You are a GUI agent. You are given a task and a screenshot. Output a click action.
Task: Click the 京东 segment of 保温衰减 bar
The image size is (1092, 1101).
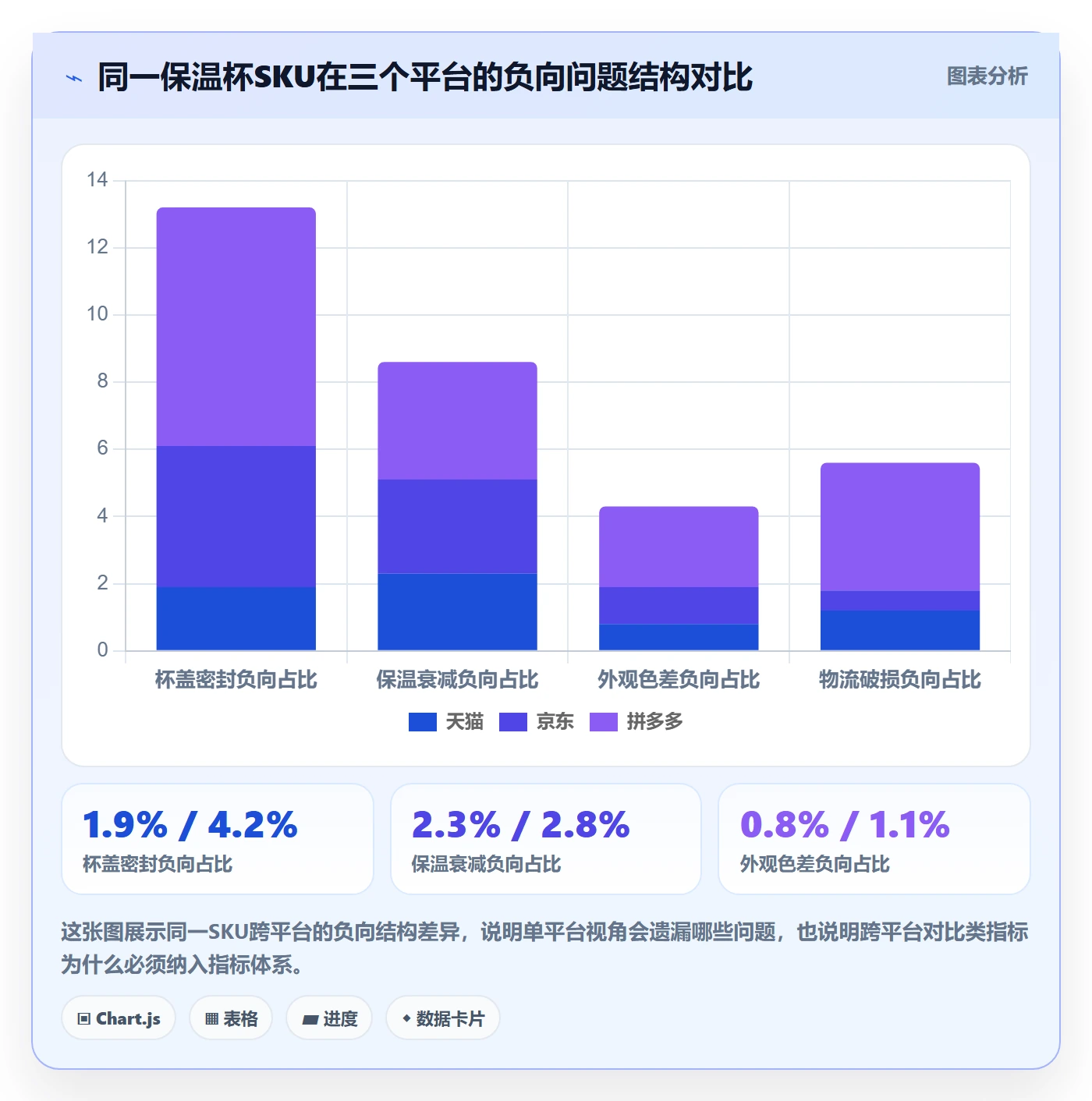pos(457,526)
